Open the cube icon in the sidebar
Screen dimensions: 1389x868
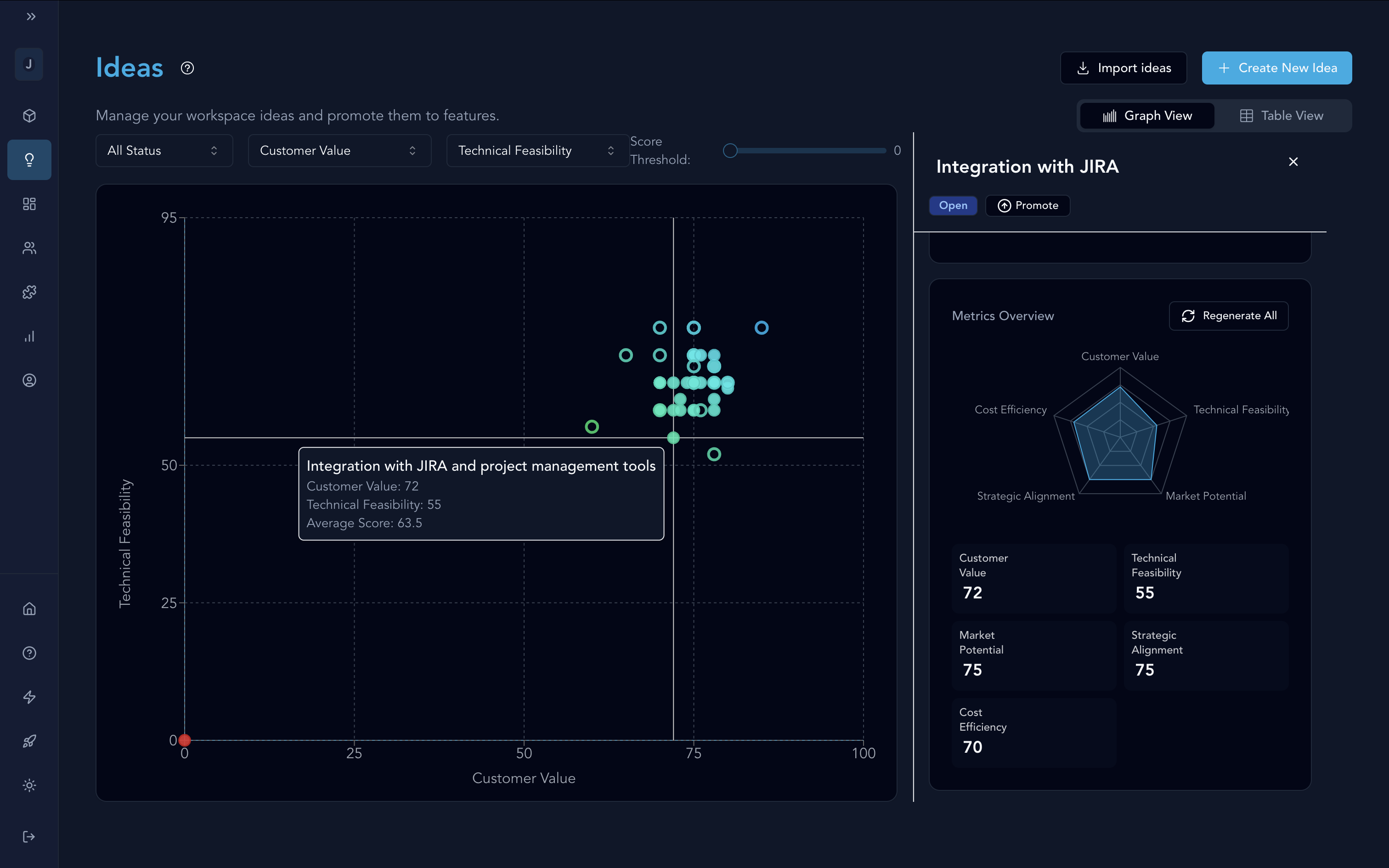click(x=29, y=116)
